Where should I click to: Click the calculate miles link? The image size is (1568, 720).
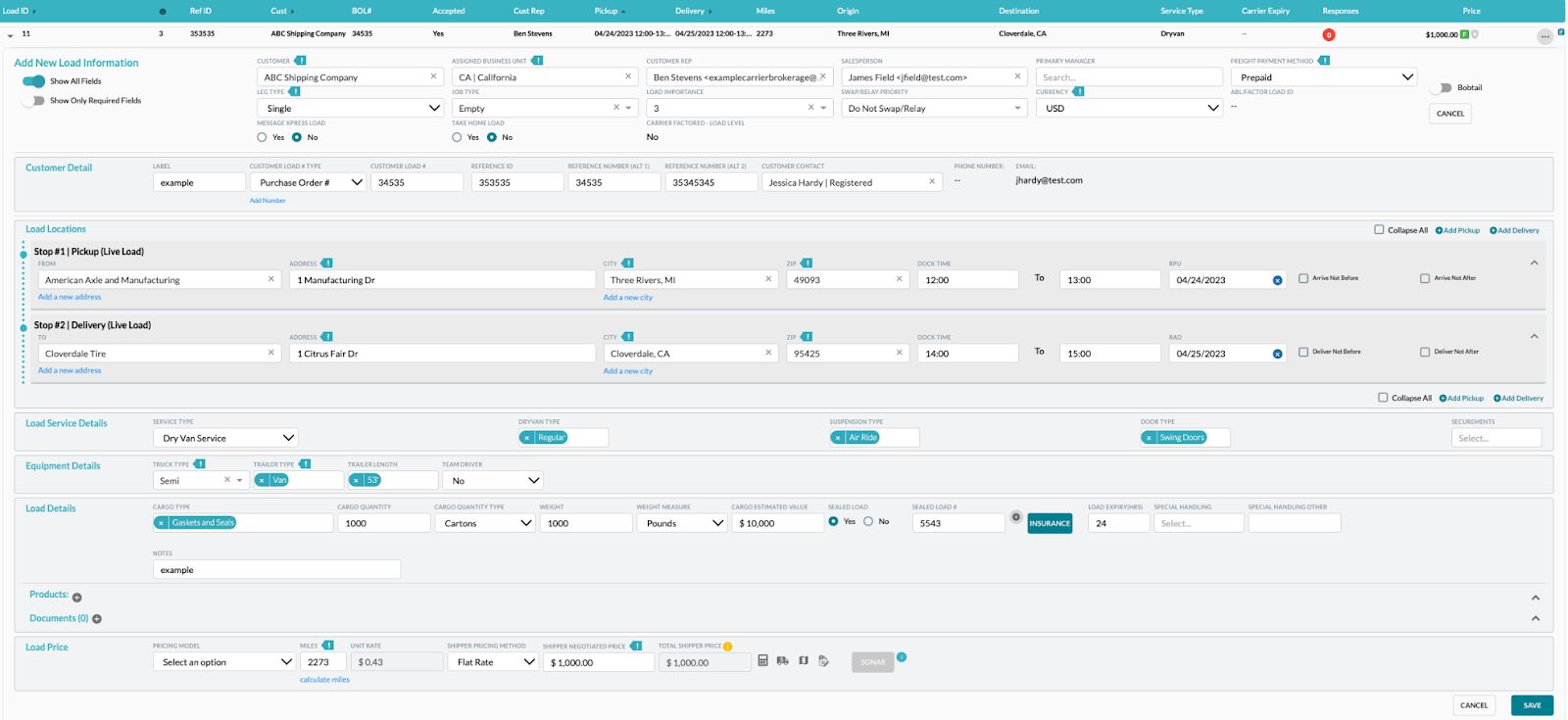click(324, 680)
